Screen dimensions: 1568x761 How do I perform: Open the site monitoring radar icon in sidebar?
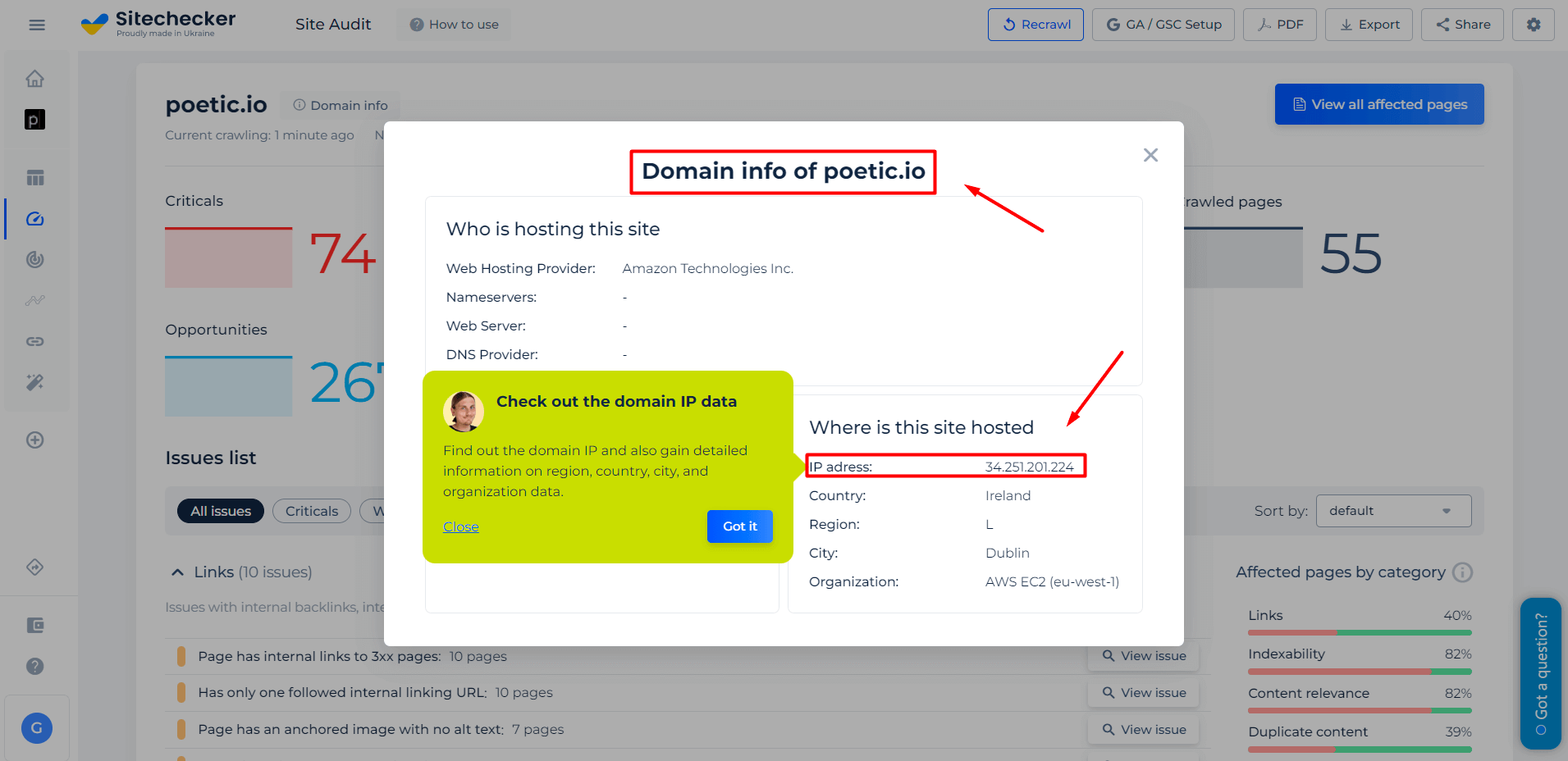(x=34, y=259)
